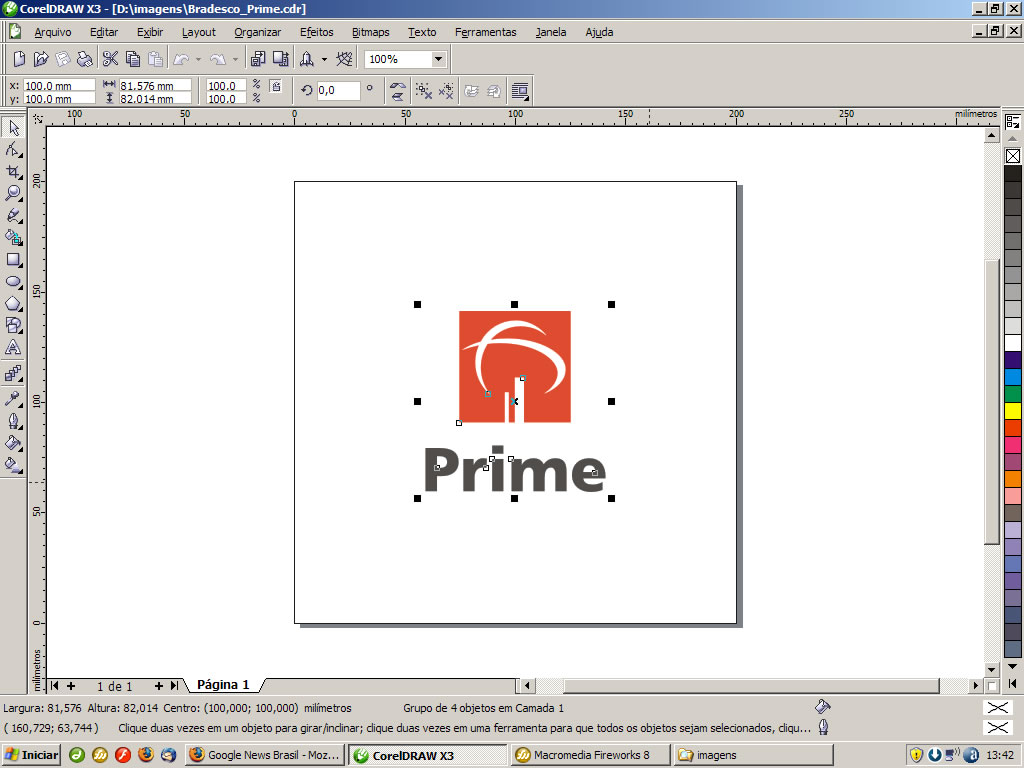Click the Corel online snowflake icon
Screen dimensions: 1024x768
tap(344, 59)
